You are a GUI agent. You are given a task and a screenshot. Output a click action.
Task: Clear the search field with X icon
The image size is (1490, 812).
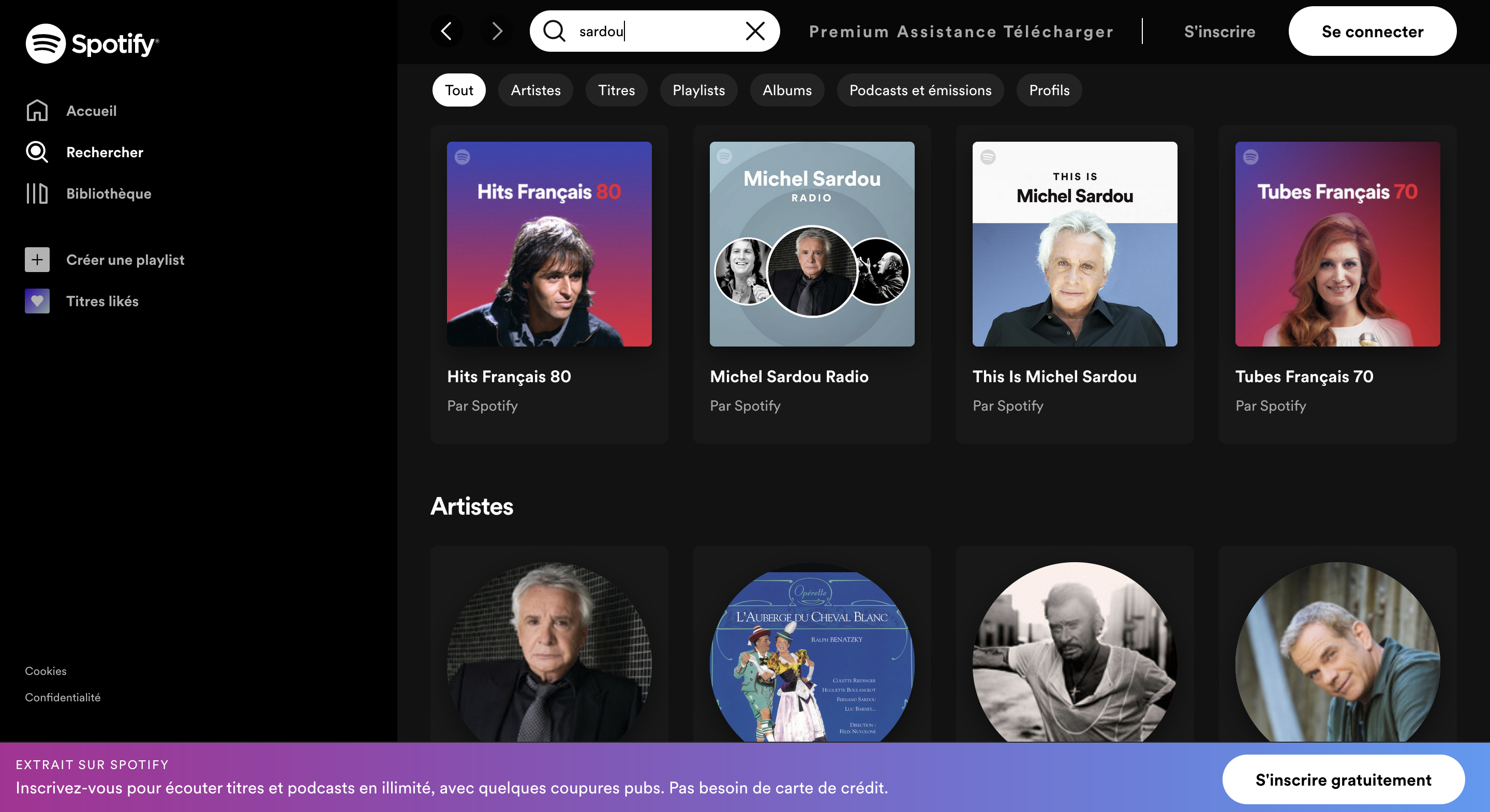[755, 31]
